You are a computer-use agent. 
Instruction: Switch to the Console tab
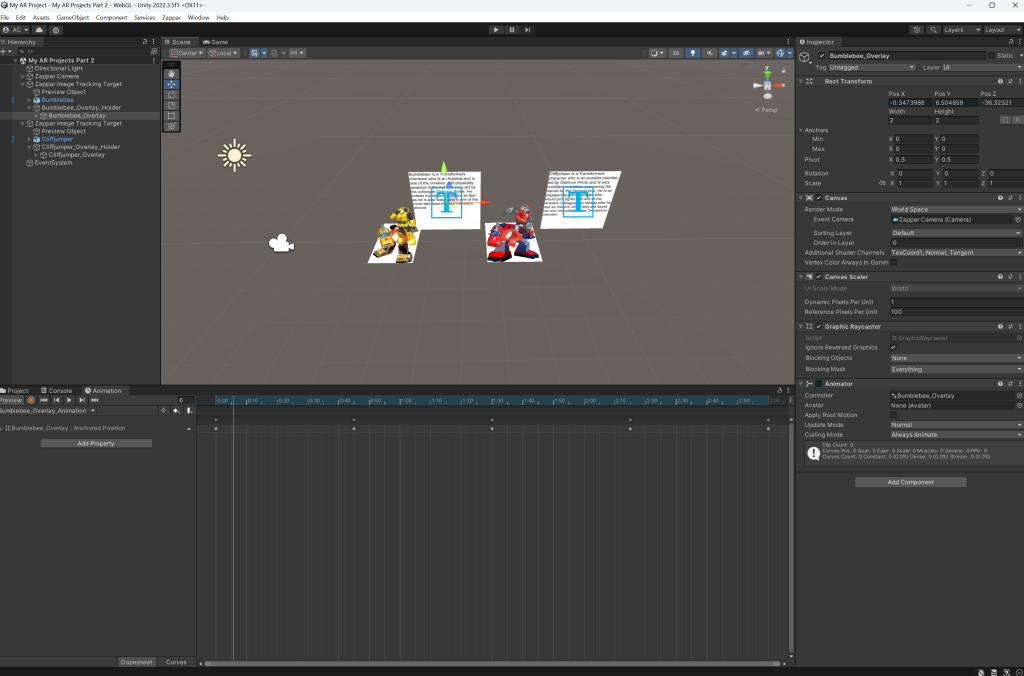(59, 391)
